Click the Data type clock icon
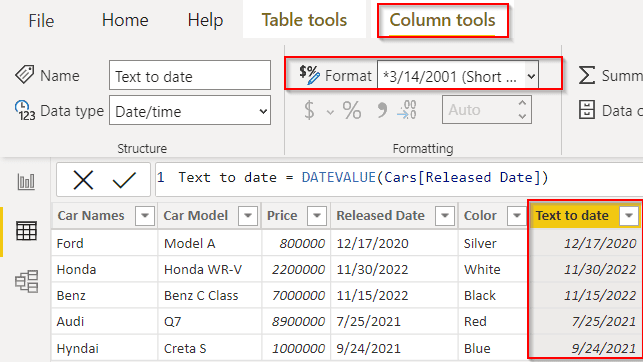The width and height of the screenshot is (643, 362). click(x=25, y=110)
